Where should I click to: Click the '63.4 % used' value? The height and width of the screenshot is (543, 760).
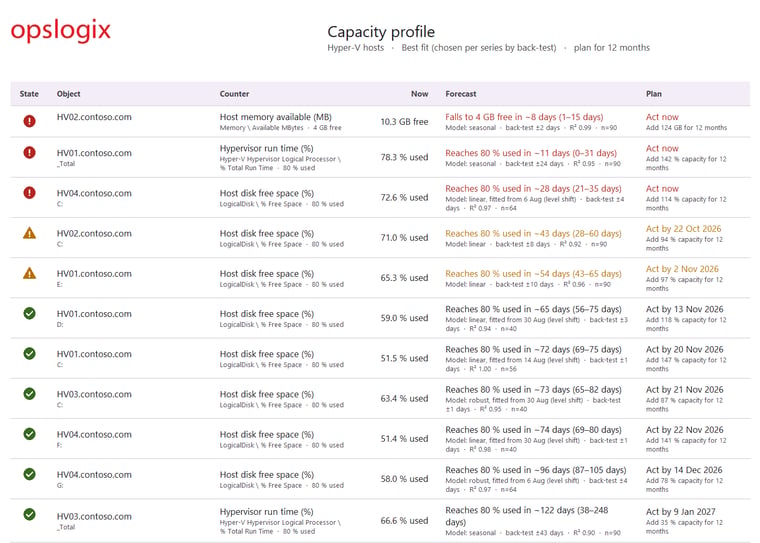coord(404,399)
